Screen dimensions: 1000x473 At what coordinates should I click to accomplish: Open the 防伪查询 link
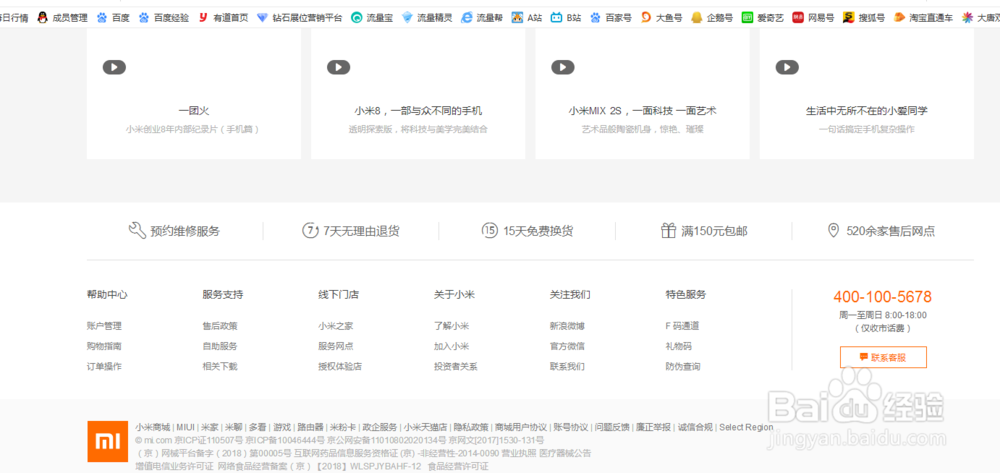point(683,367)
